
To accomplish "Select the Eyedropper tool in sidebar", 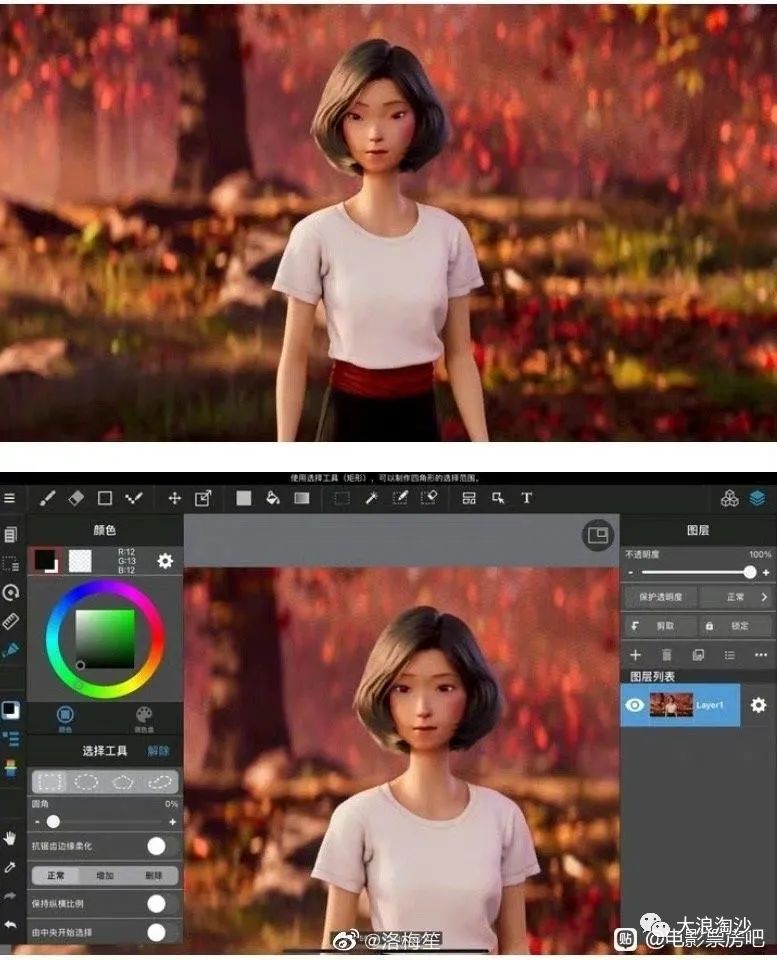I will click(x=10, y=868).
